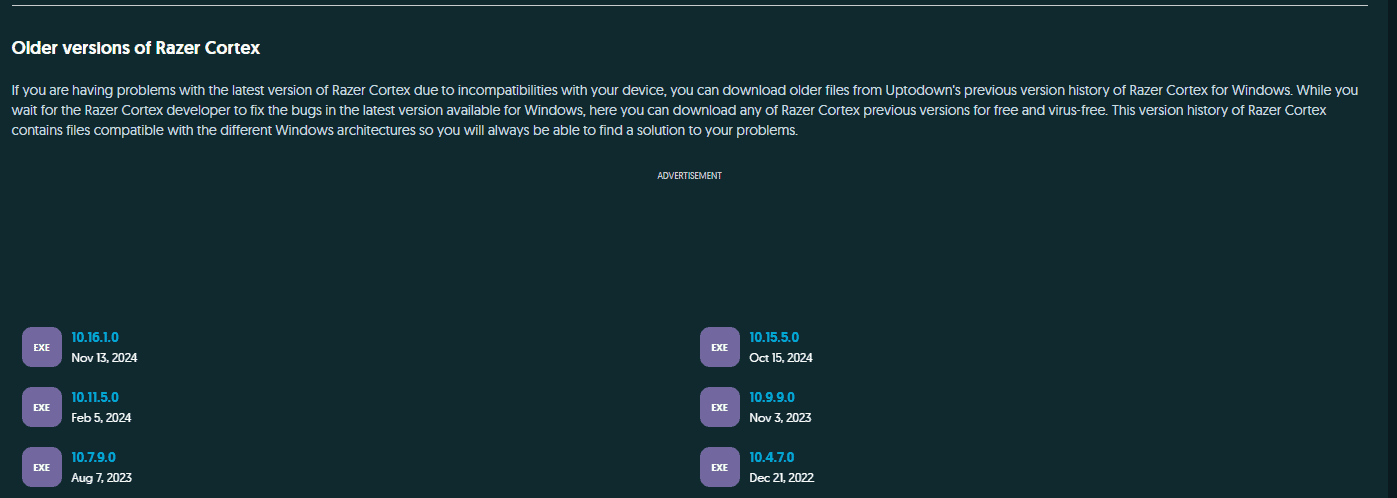The height and width of the screenshot is (498, 1397).
Task: Click the EXE icon beside version 10.16.1.0
Action: coord(42,347)
